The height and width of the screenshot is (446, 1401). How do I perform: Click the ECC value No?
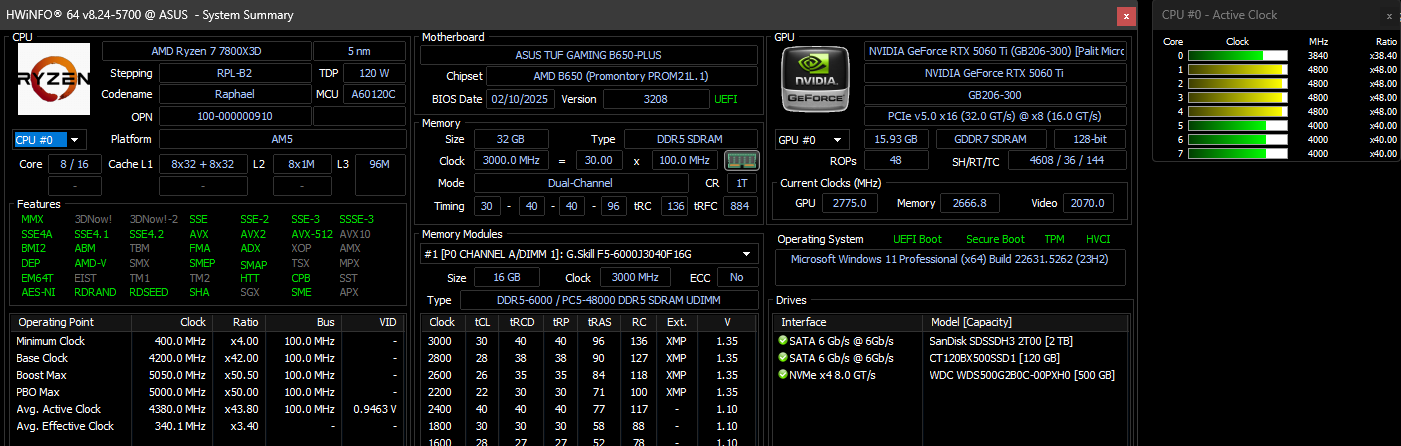click(736, 277)
